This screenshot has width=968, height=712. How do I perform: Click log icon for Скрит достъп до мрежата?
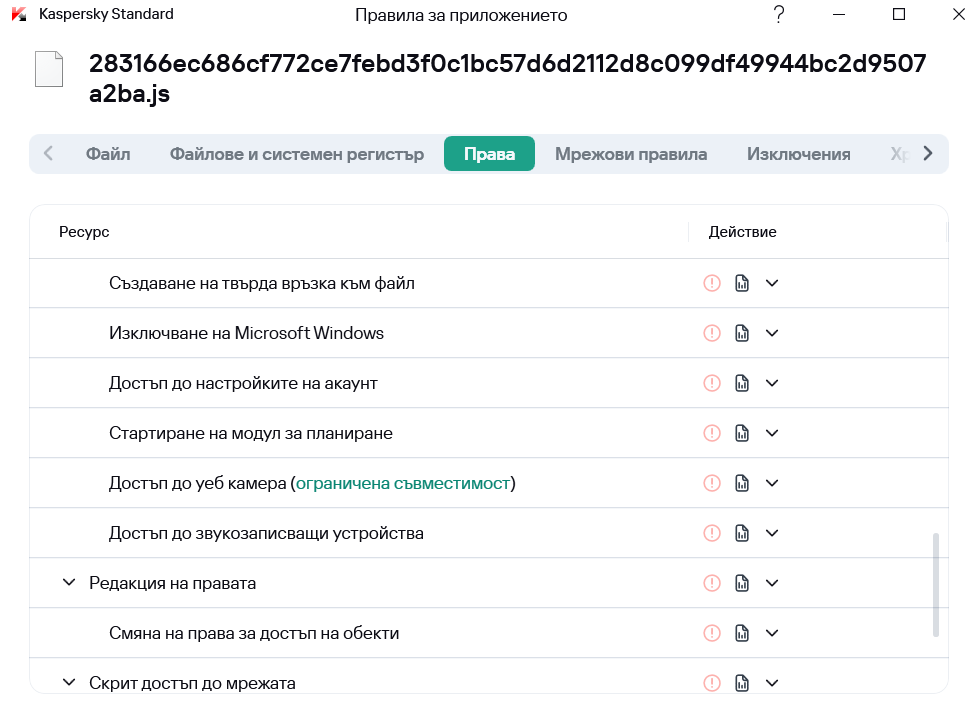[741, 683]
